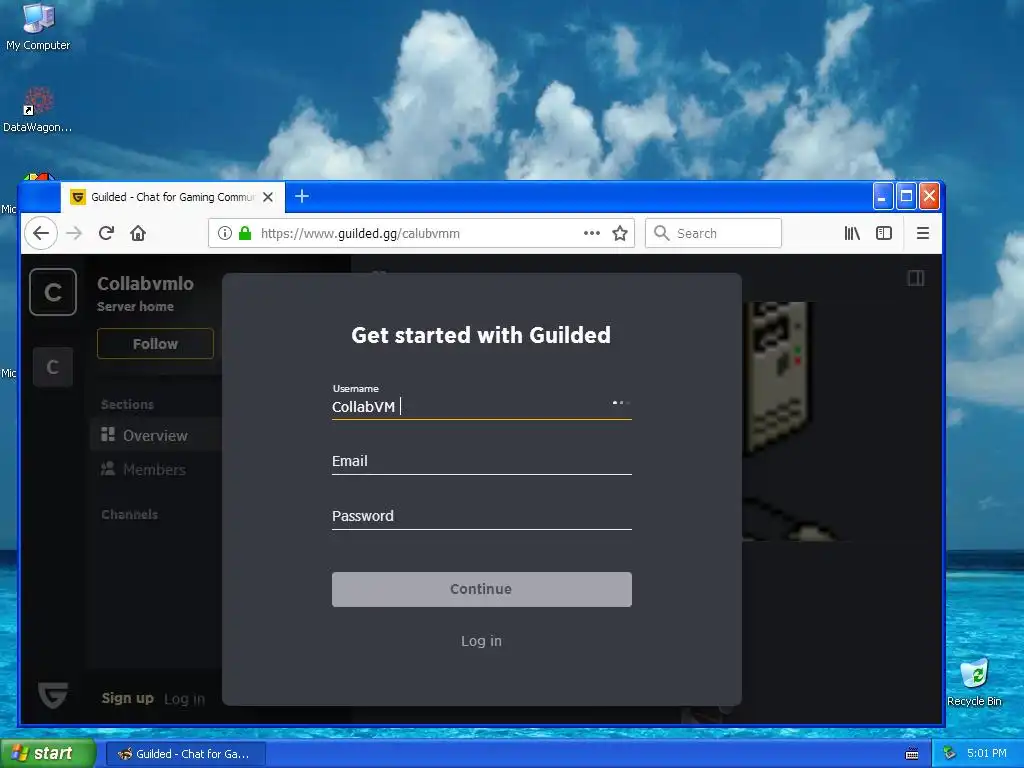Image resolution: width=1024 pixels, height=768 pixels.
Task: Select the small C server icon
Action: (x=53, y=367)
